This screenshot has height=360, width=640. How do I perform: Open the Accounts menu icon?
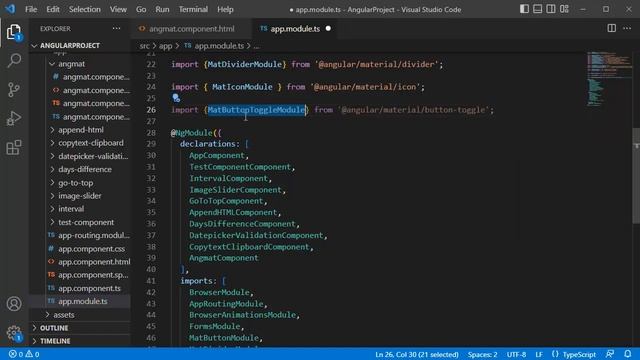point(14,304)
